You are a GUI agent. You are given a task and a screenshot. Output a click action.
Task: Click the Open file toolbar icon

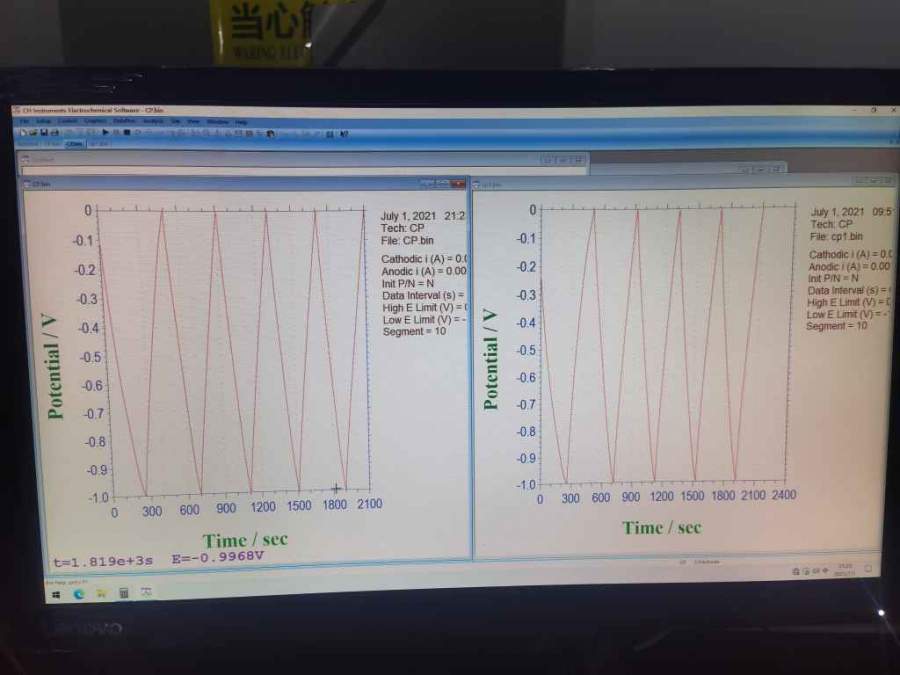point(33,132)
